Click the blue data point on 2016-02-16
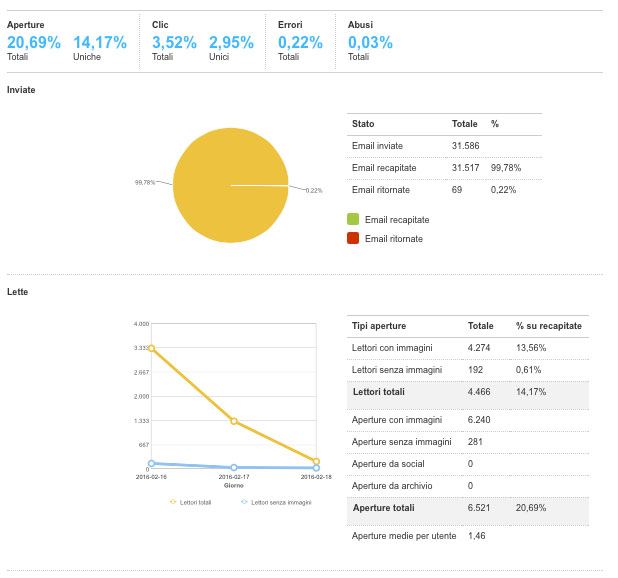The height and width of the screenshot is (578, 618). coord(151,463)
